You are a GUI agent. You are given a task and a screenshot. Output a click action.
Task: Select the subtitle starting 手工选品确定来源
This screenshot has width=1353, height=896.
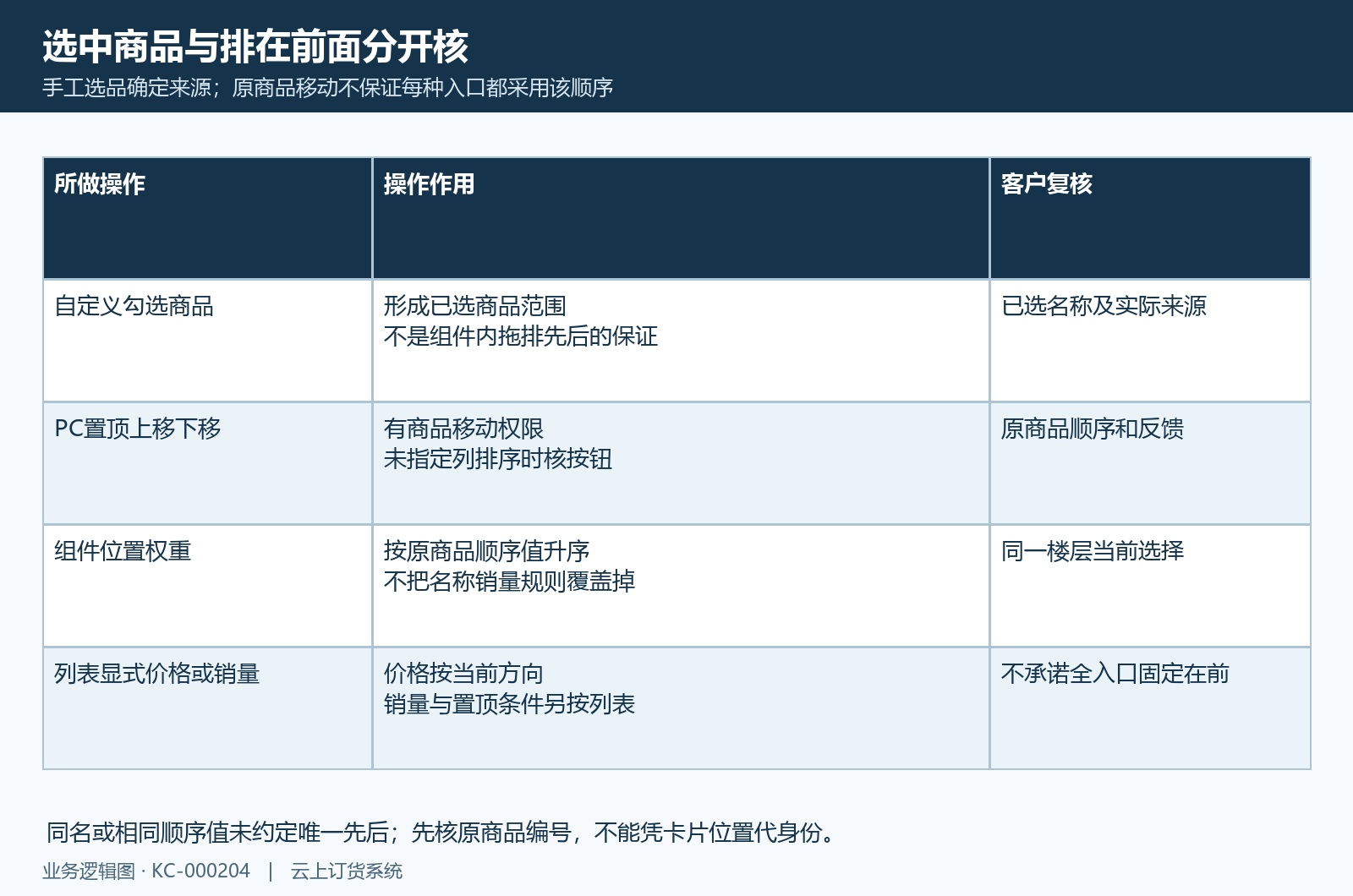coord(327,88)
